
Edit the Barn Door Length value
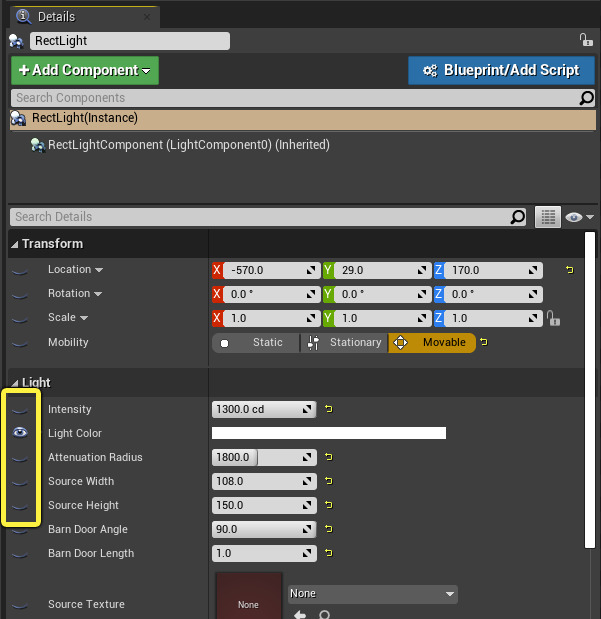264,553
